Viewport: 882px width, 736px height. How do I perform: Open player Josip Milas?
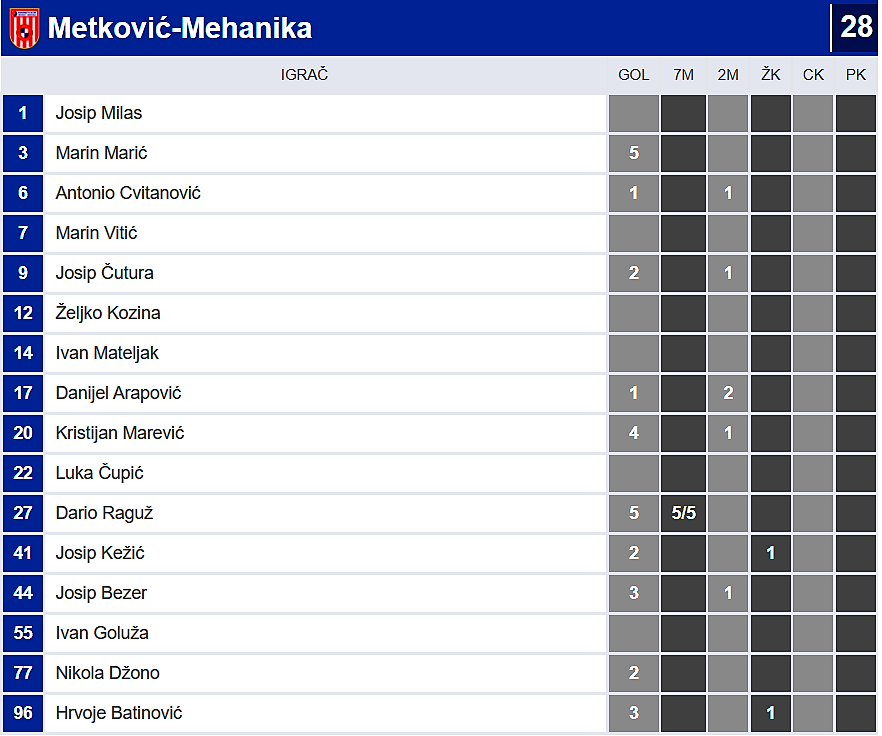click(99, 113)
